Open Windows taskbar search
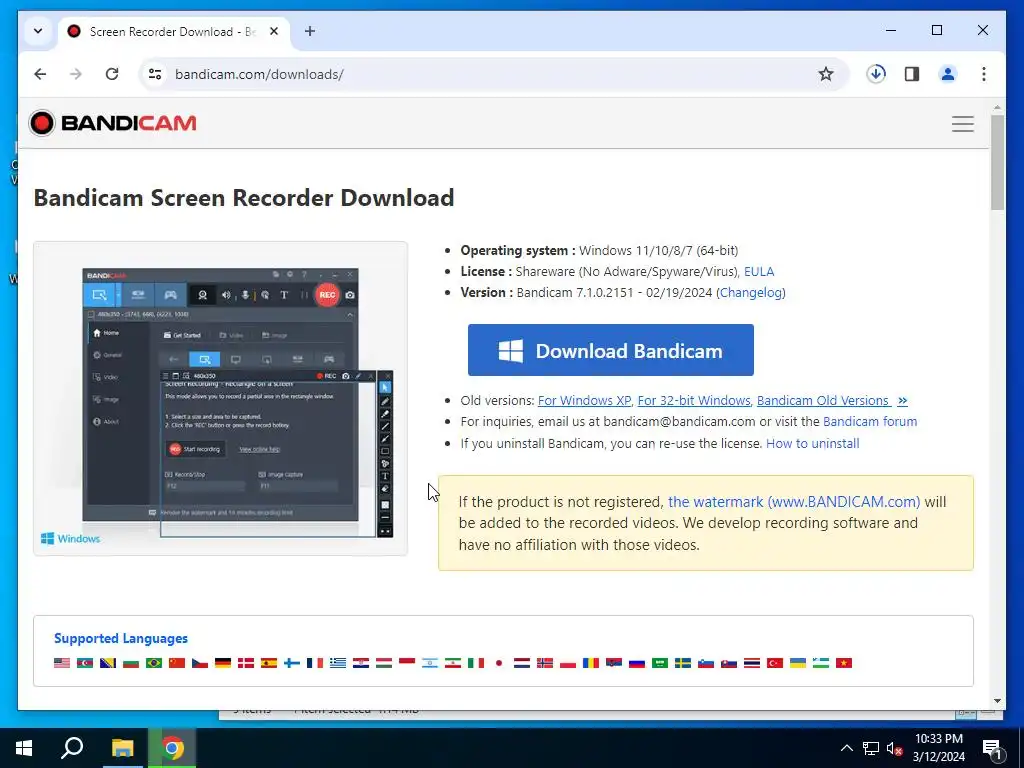 coord(72,748)
